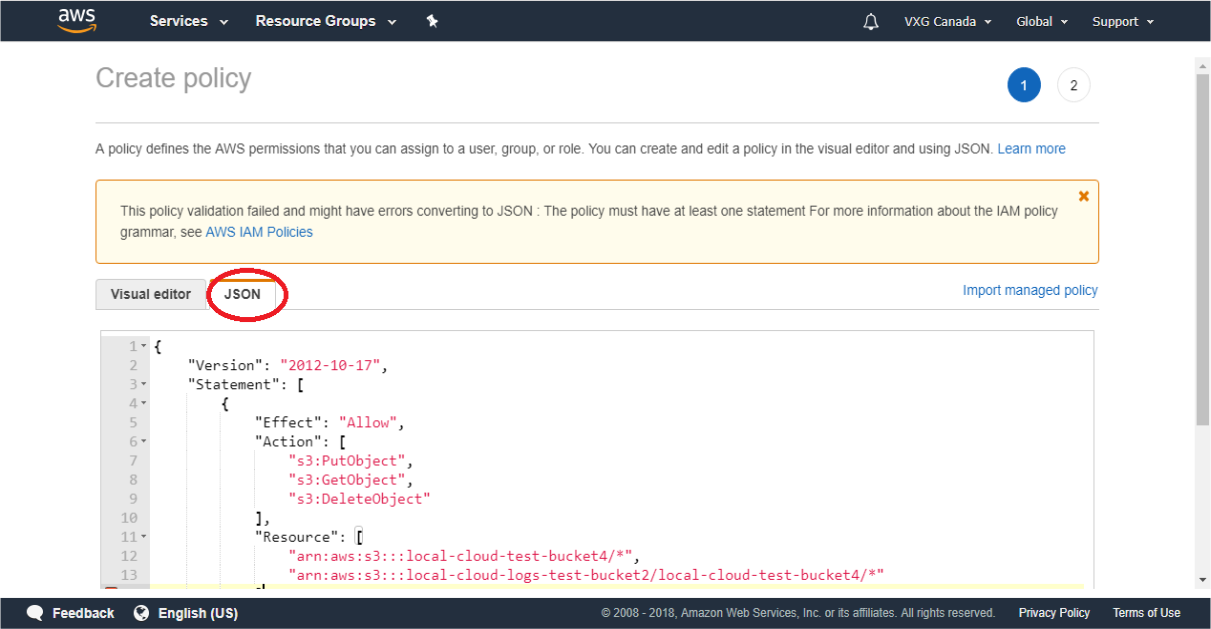Open the Support dropdown menu

(1122, 22)
